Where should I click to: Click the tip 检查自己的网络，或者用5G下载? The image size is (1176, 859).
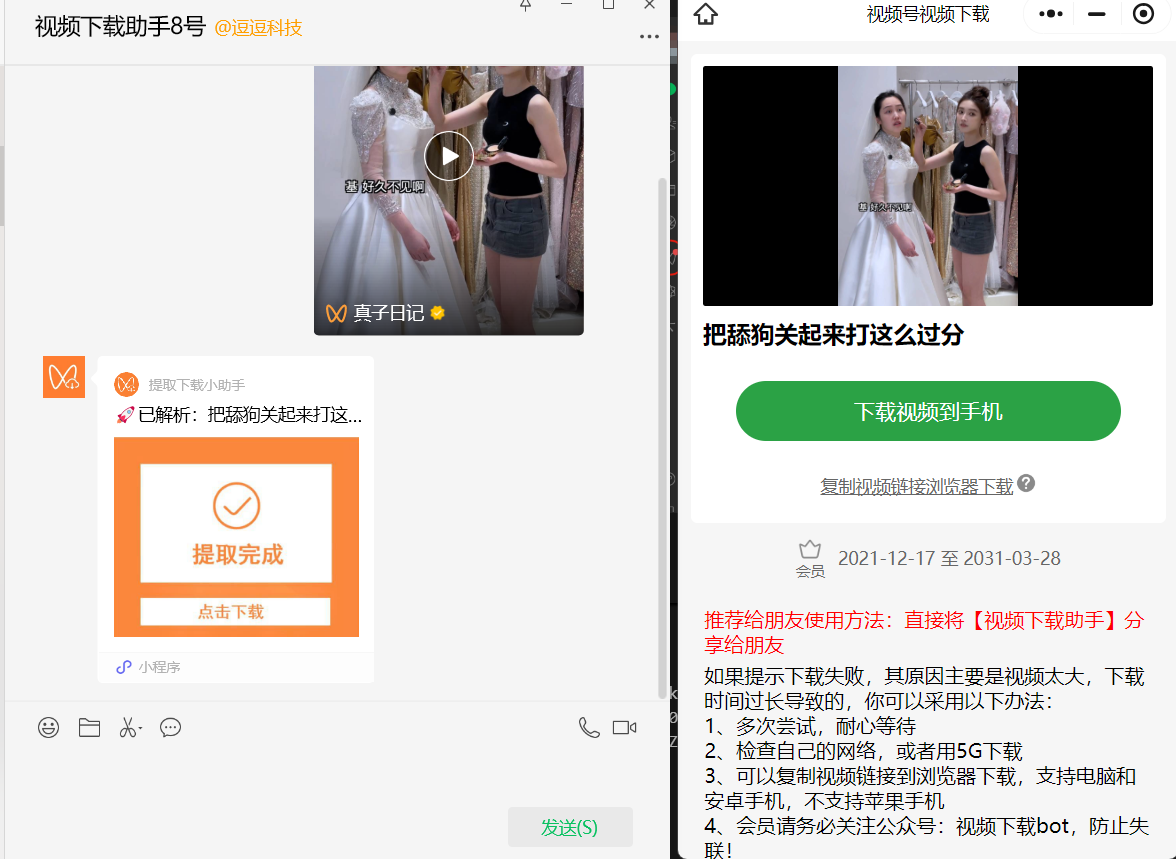coord(863,751)
